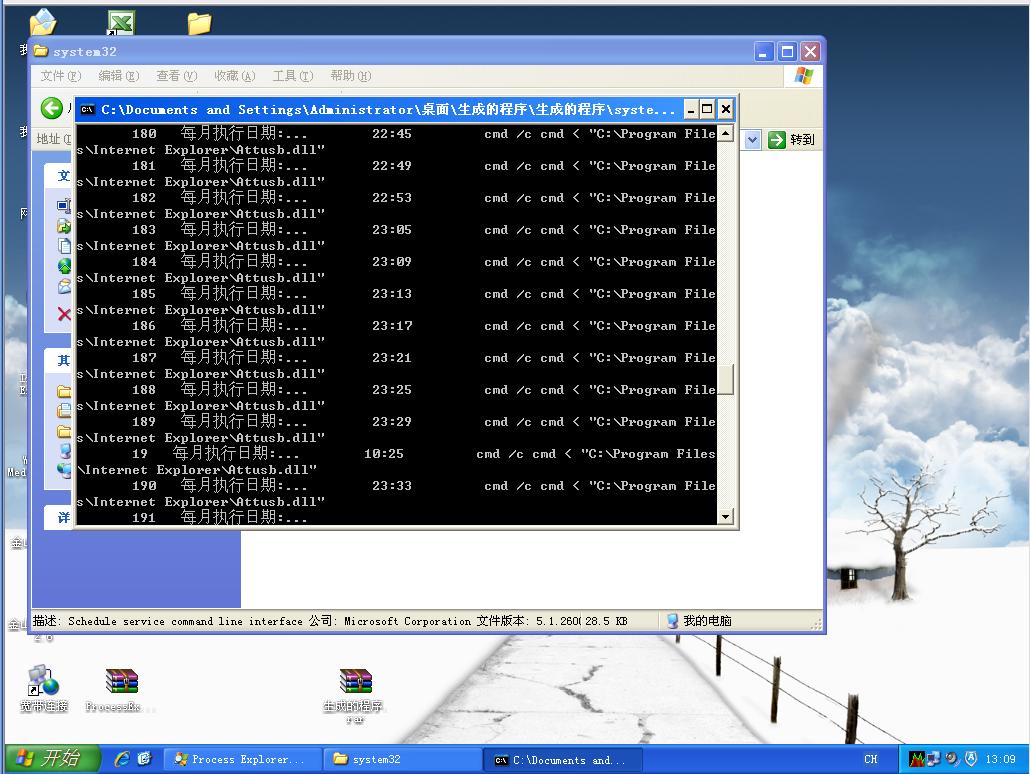Screen dimensions: 1031x774
Task: Select the folder icon at the top of the desktop
Action: (x=199, y=23)
